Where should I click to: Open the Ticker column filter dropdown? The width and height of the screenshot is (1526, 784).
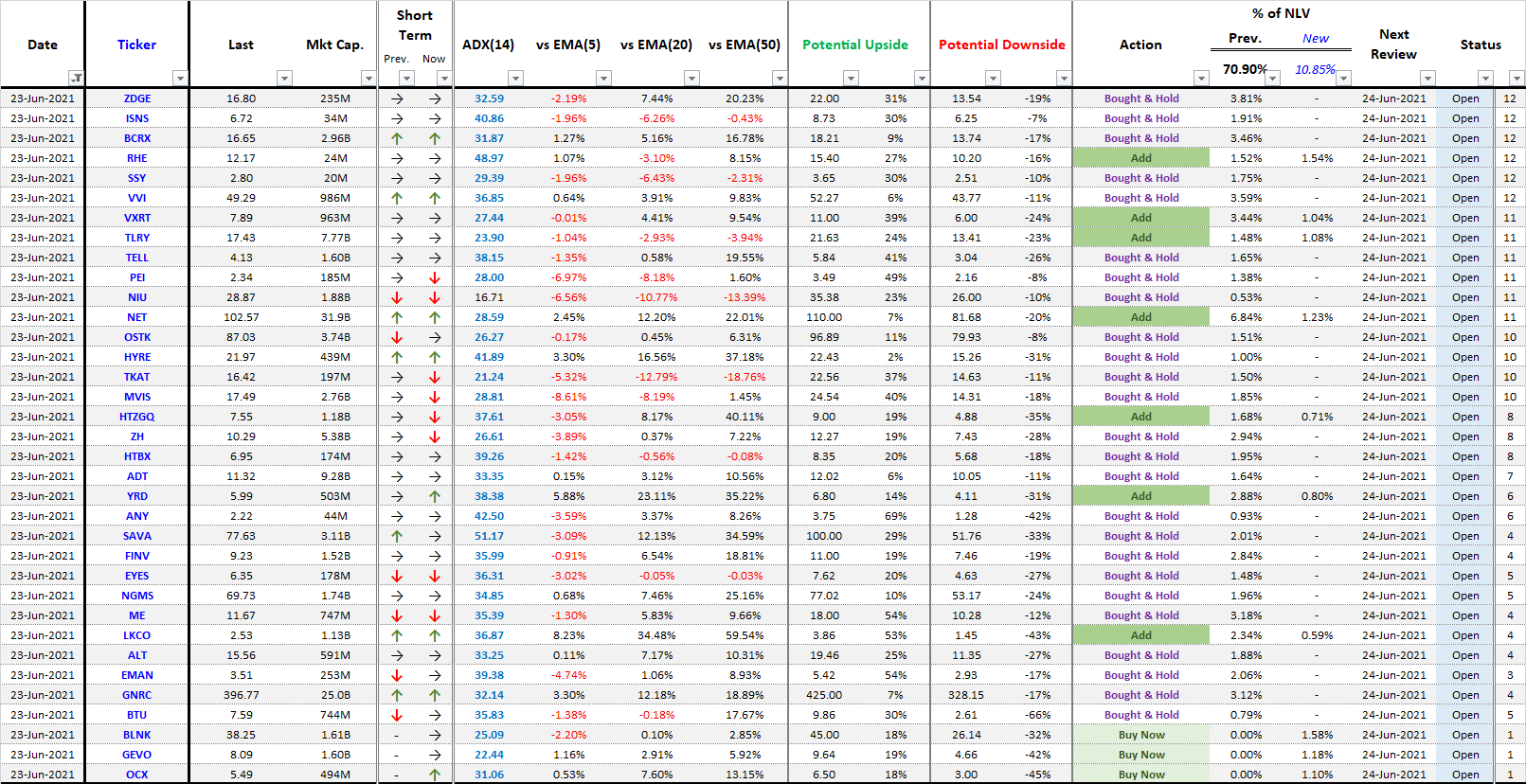coord(180,78)
